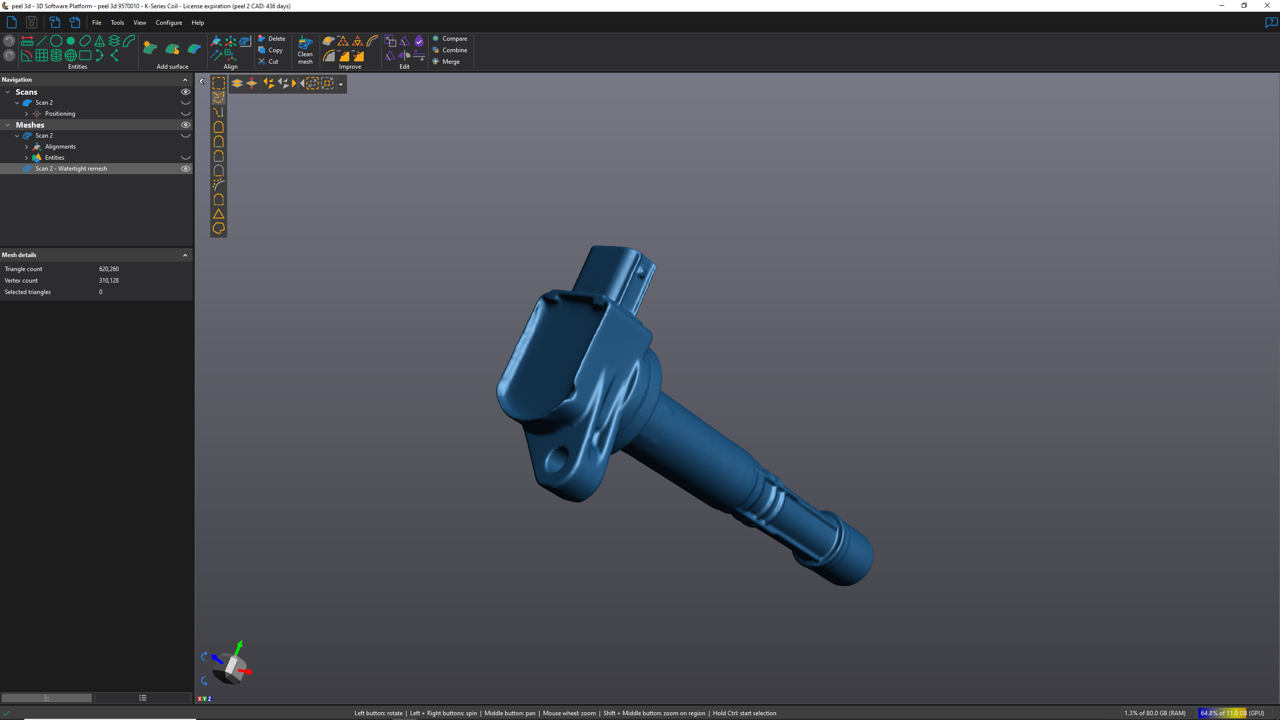Click the Clean mesh tool
Screen dimensions: 1280x720
point(305,50)
